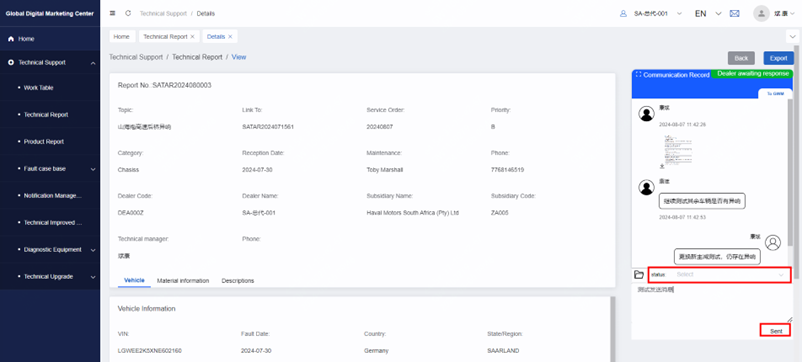Viewport: 802px width, 362px height.
Task: Expand the Diagnostic Equipment submenu
Action: [x=93, y=250]
